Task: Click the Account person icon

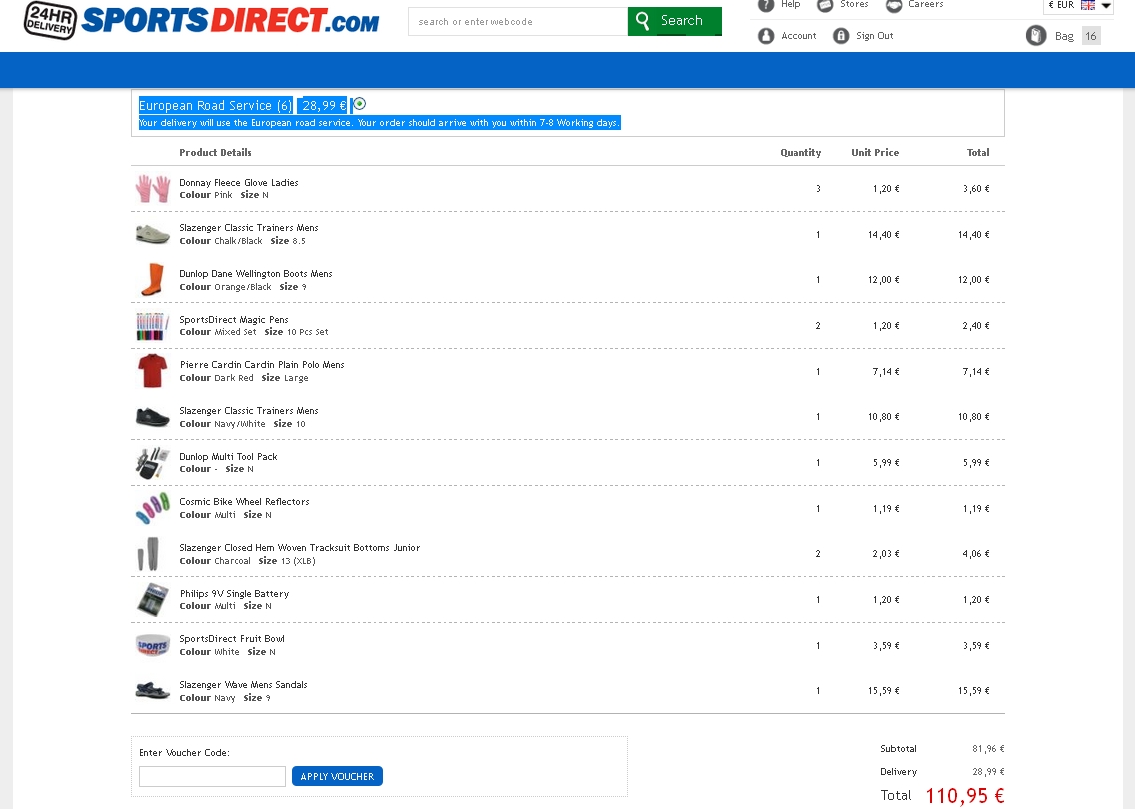Action: click(766, 35)
